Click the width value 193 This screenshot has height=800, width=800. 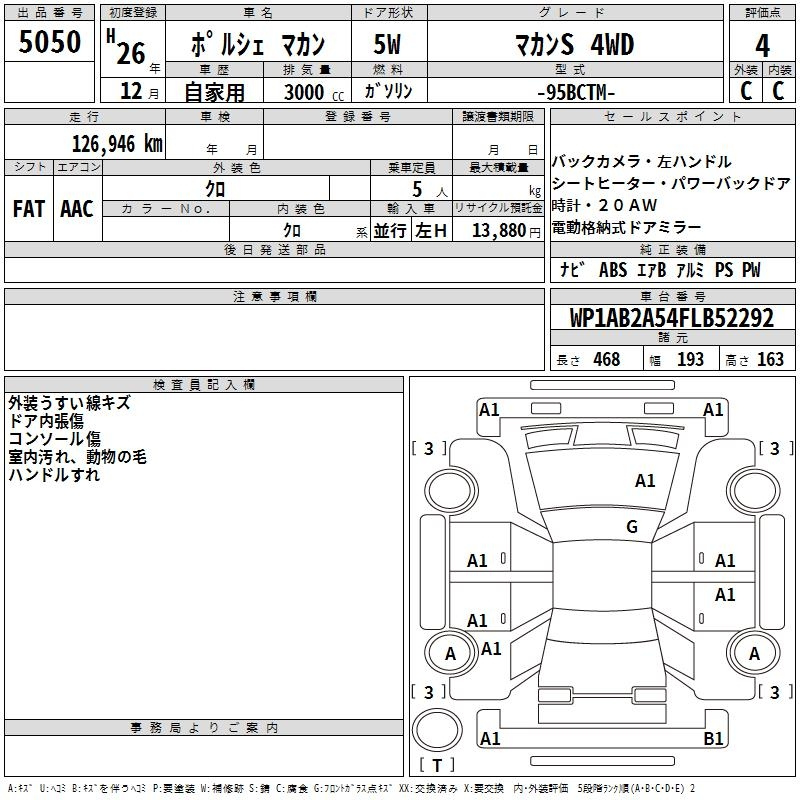690,359
